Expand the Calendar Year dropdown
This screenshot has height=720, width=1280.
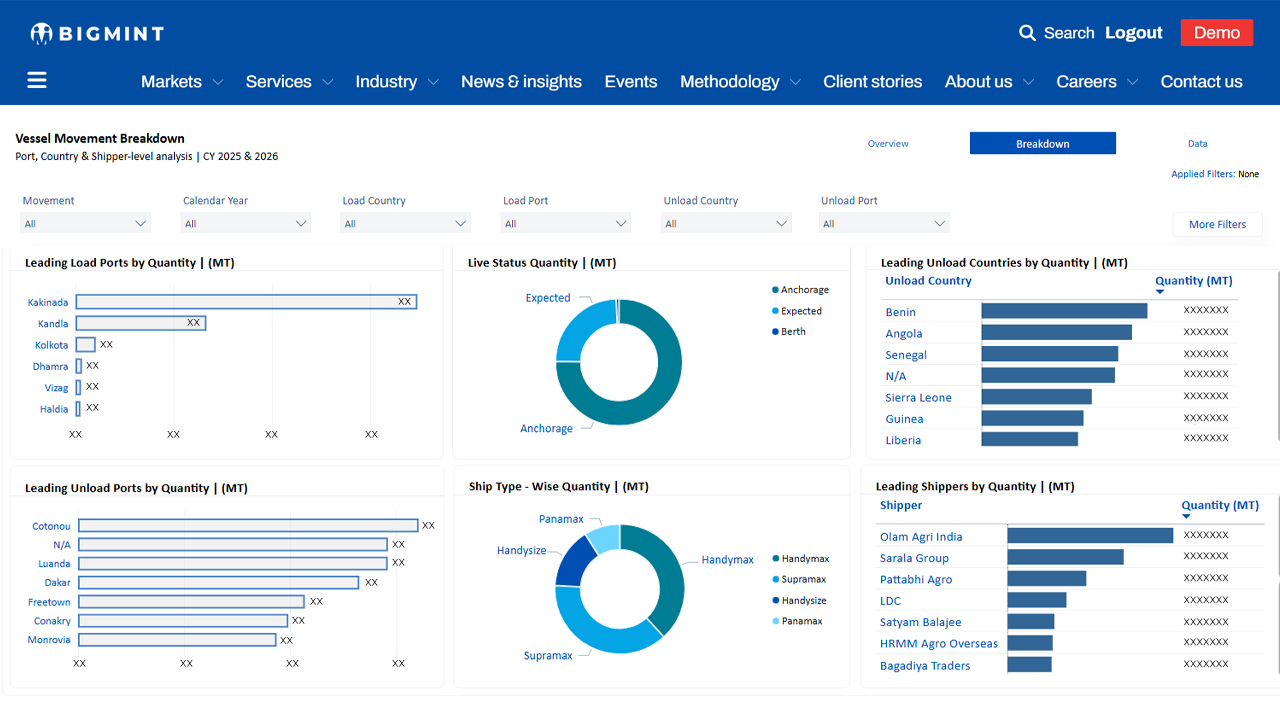click(245, 224)
